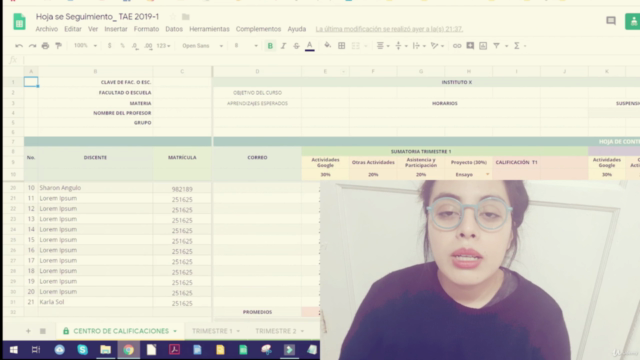The height and width of the screenshot is (360, 640).
Task: Switch to the TRIMESTRE 1 tab
Action: pyautogui.click(x=212, y=331)
